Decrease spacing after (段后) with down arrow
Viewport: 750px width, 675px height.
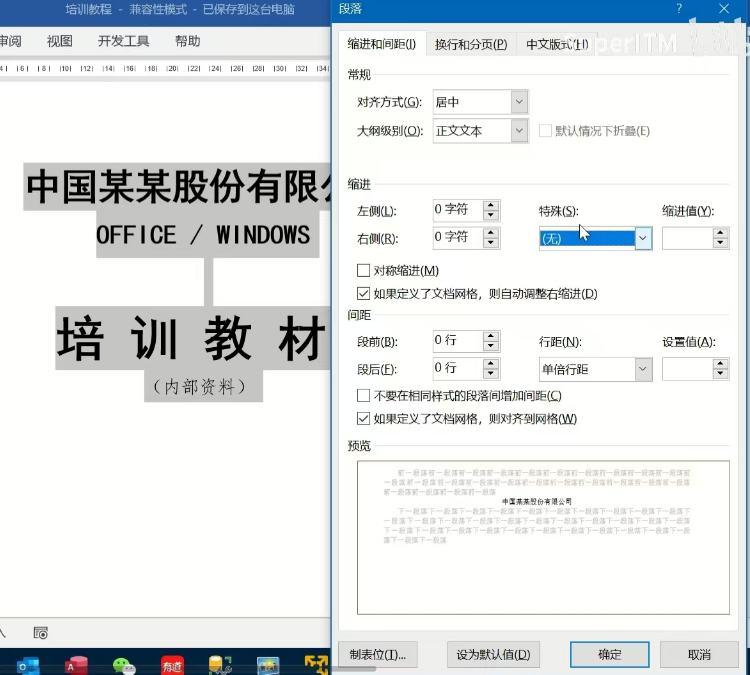[491, 374]
